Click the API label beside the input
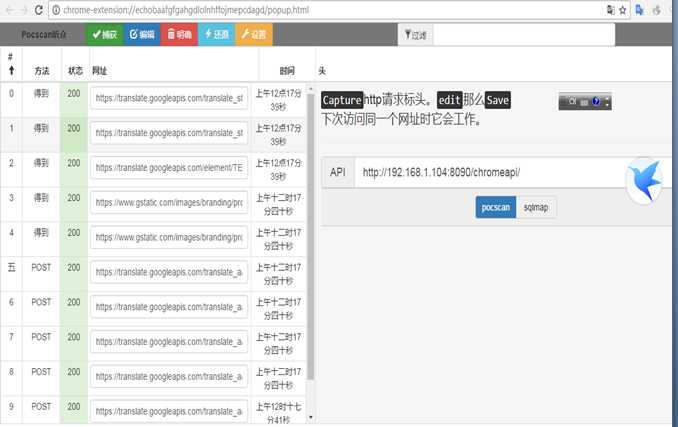The width and height of the screenshot is (678, 427). [x=338, y=172]
